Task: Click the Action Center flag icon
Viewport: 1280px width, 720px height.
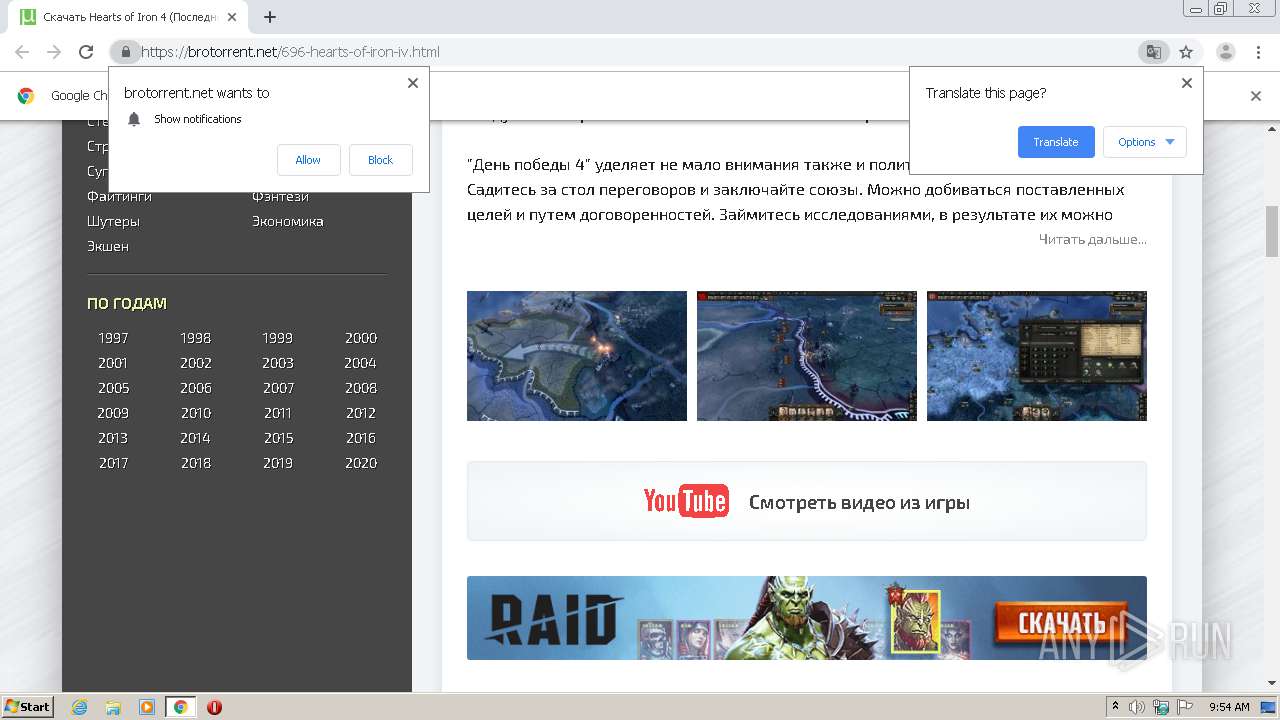Action: click(1187, 707)
